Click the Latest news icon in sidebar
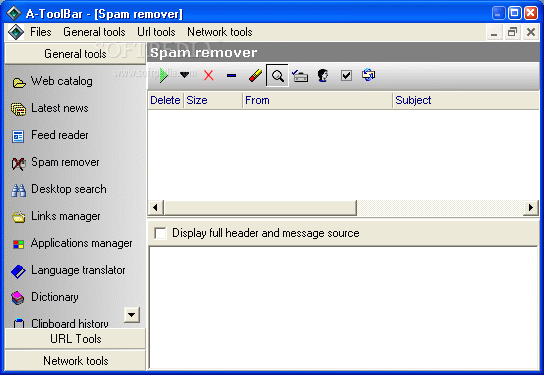 pos(18,109)
